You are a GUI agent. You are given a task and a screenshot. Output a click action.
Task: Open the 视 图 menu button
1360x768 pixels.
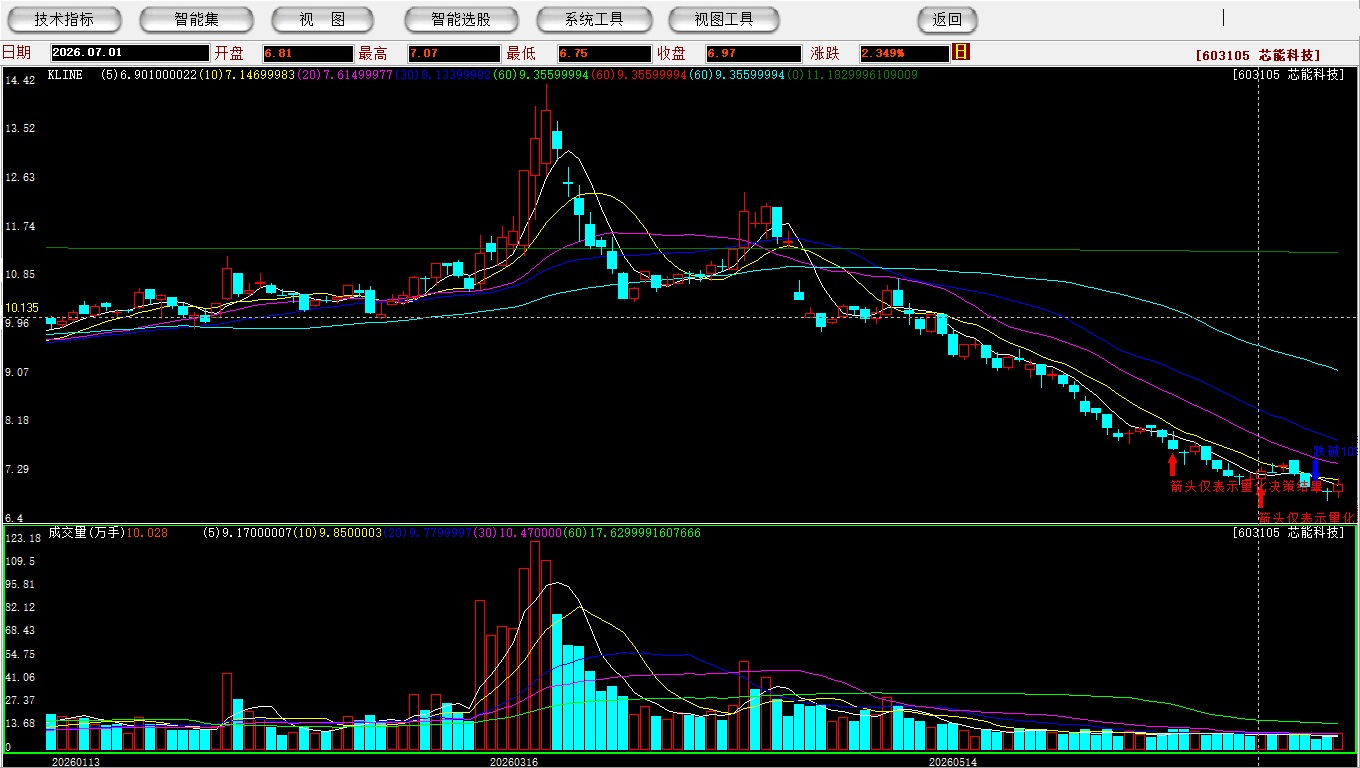[x=322, y=19]
